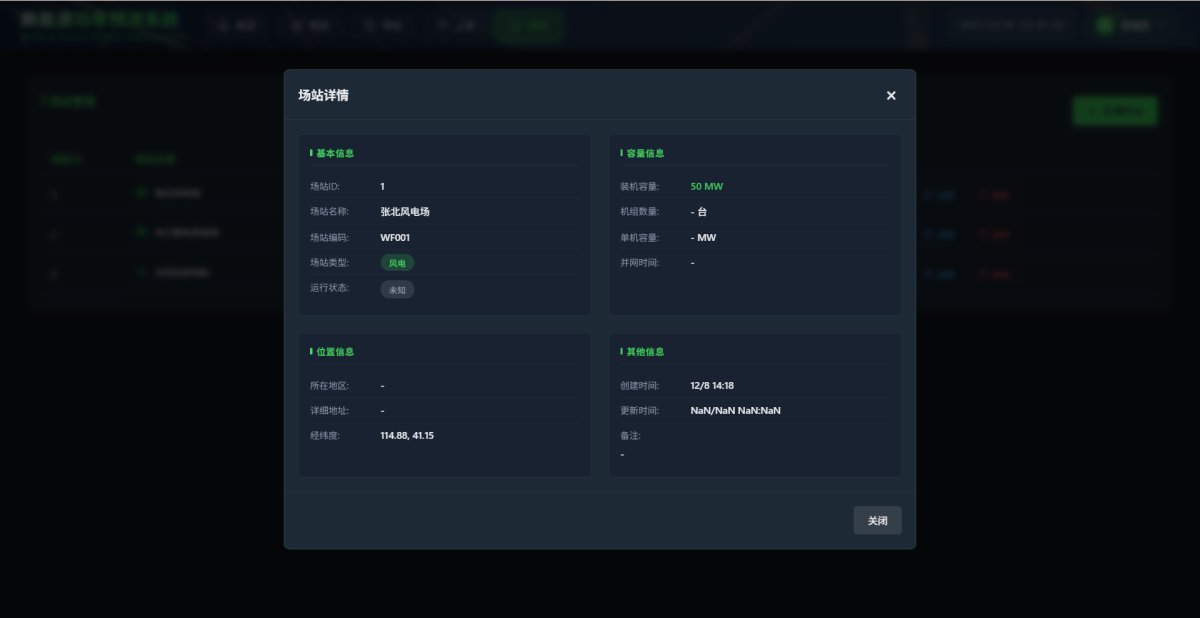Click the NaN/NaN NaN:NaN update time
Image resolution: width=1200 pixels, height=618 pixels.
[x=735, y=411]
